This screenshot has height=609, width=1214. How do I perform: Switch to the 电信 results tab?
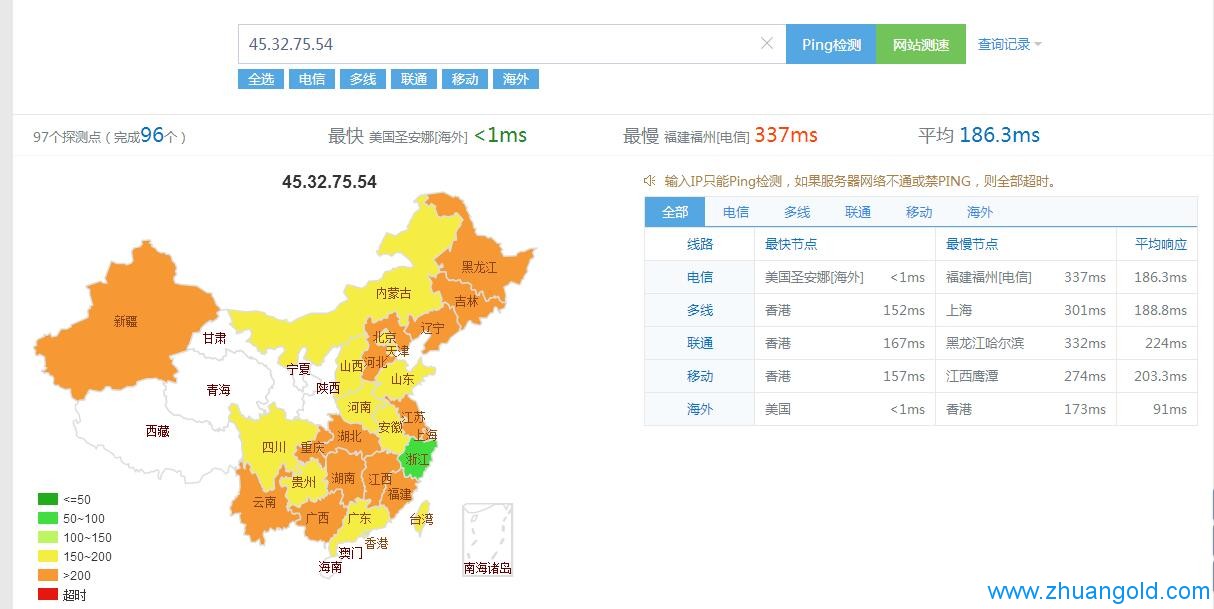pyautogui.click(x=735, y=211)
